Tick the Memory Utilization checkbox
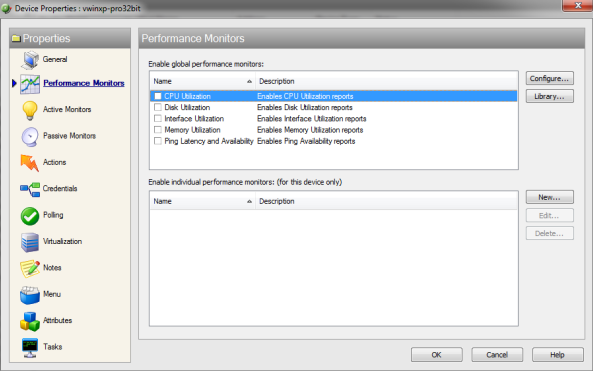The width and height of the screenshot is (593, 371). pos(158,130)
